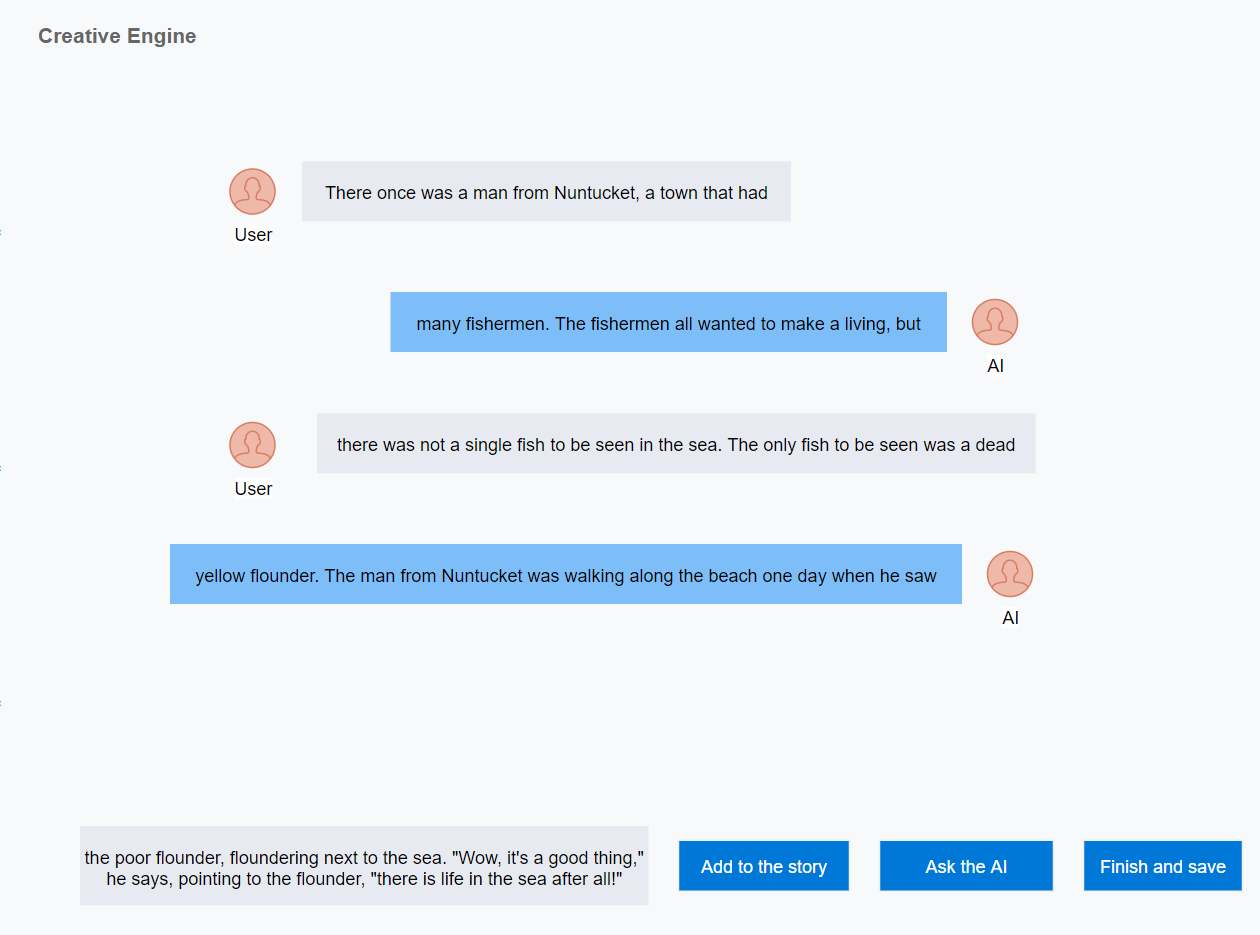Select message 'there was not a single fish'

(676, 444)
